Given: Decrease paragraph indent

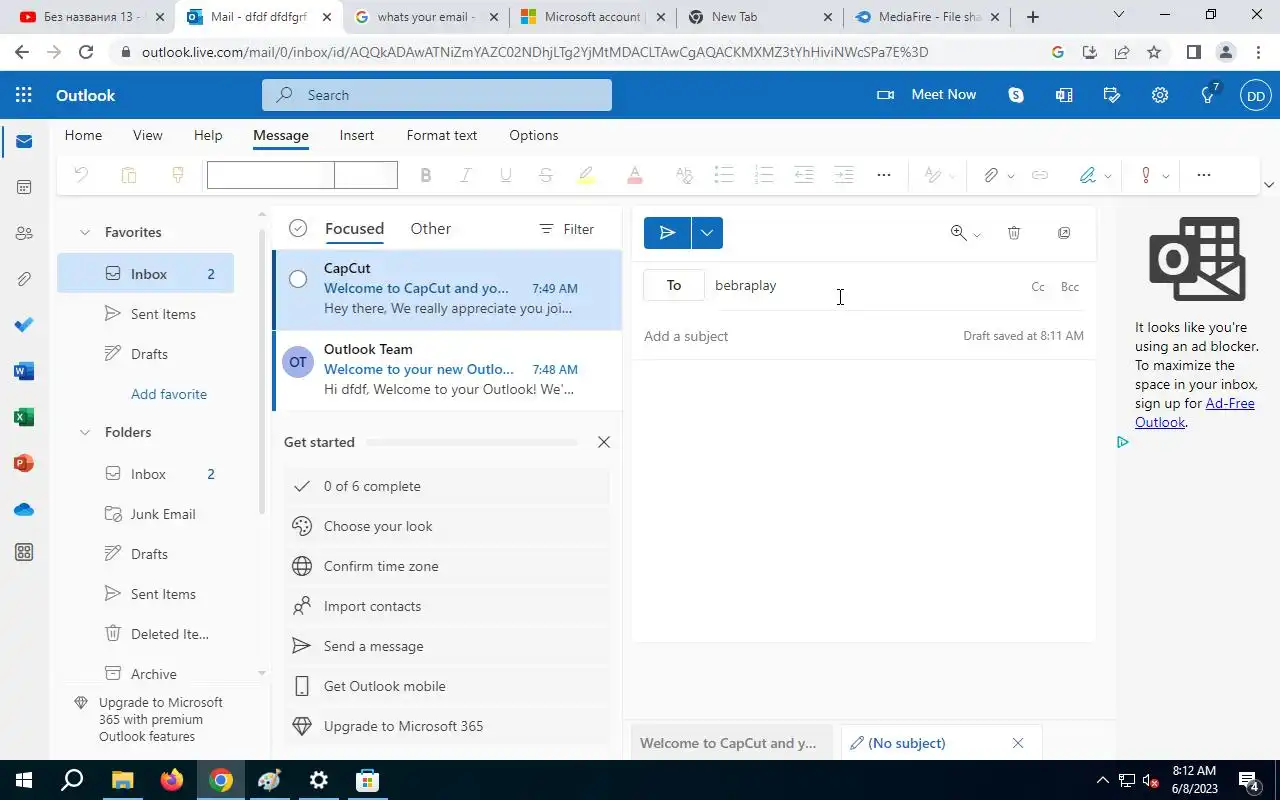Looking at the screenshot, I should pos(804,175).
